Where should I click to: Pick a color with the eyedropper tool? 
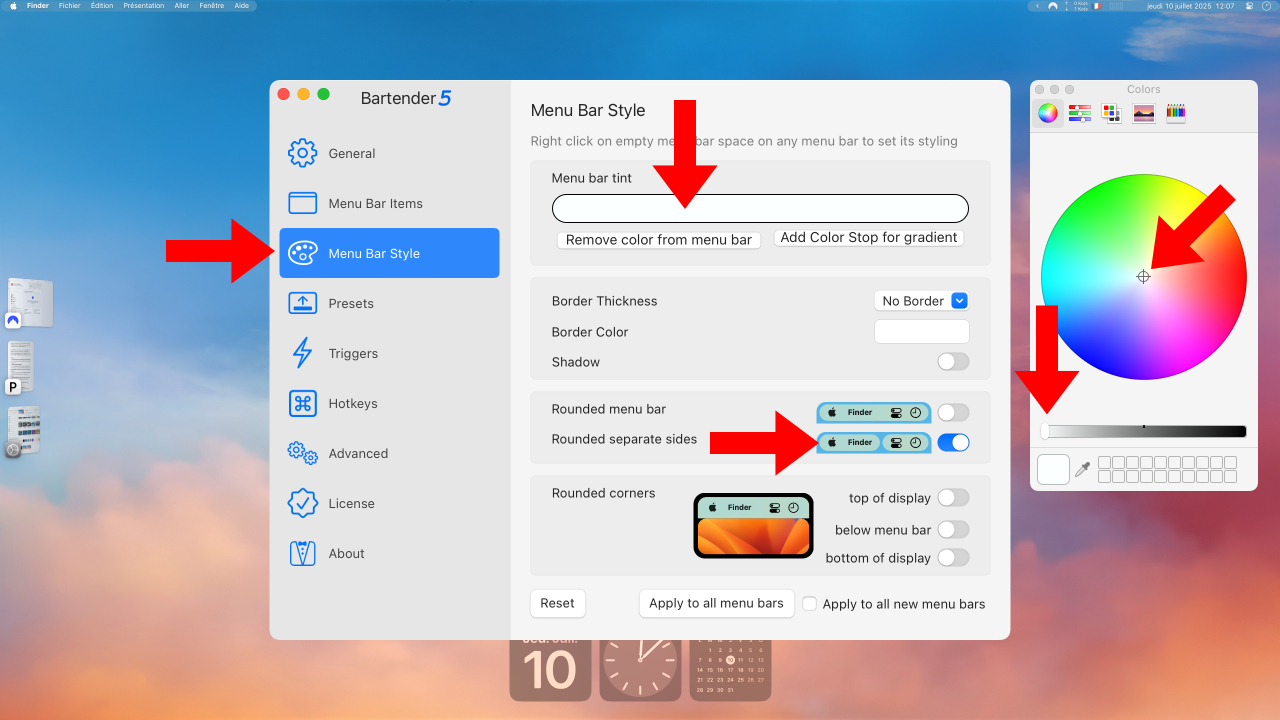click(x=1082, y=469)
